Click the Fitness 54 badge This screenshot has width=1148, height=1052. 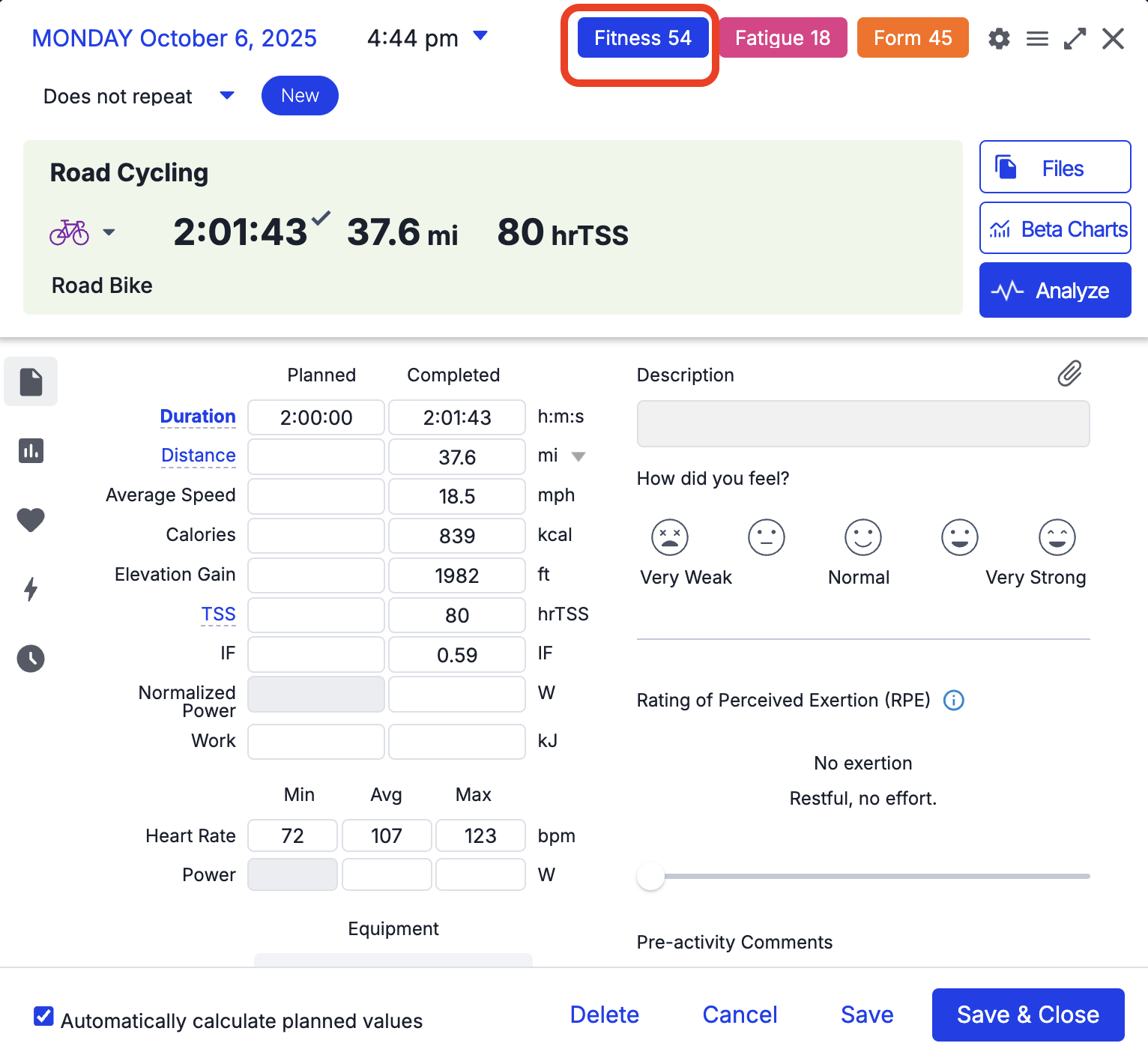[642, 37]
